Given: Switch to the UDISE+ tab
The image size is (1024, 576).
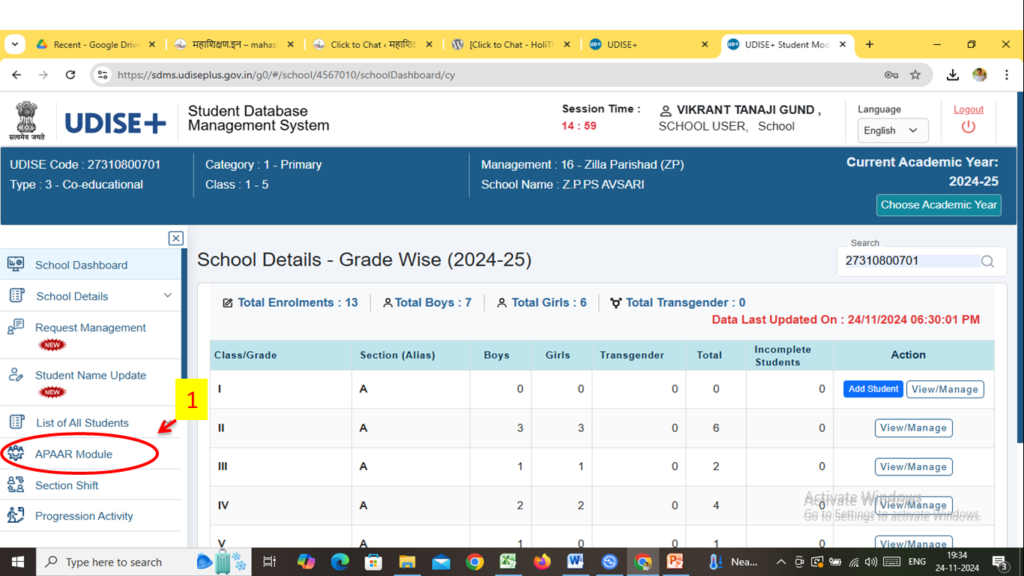Looking at the screenshot, I should [x=648, y=44].
